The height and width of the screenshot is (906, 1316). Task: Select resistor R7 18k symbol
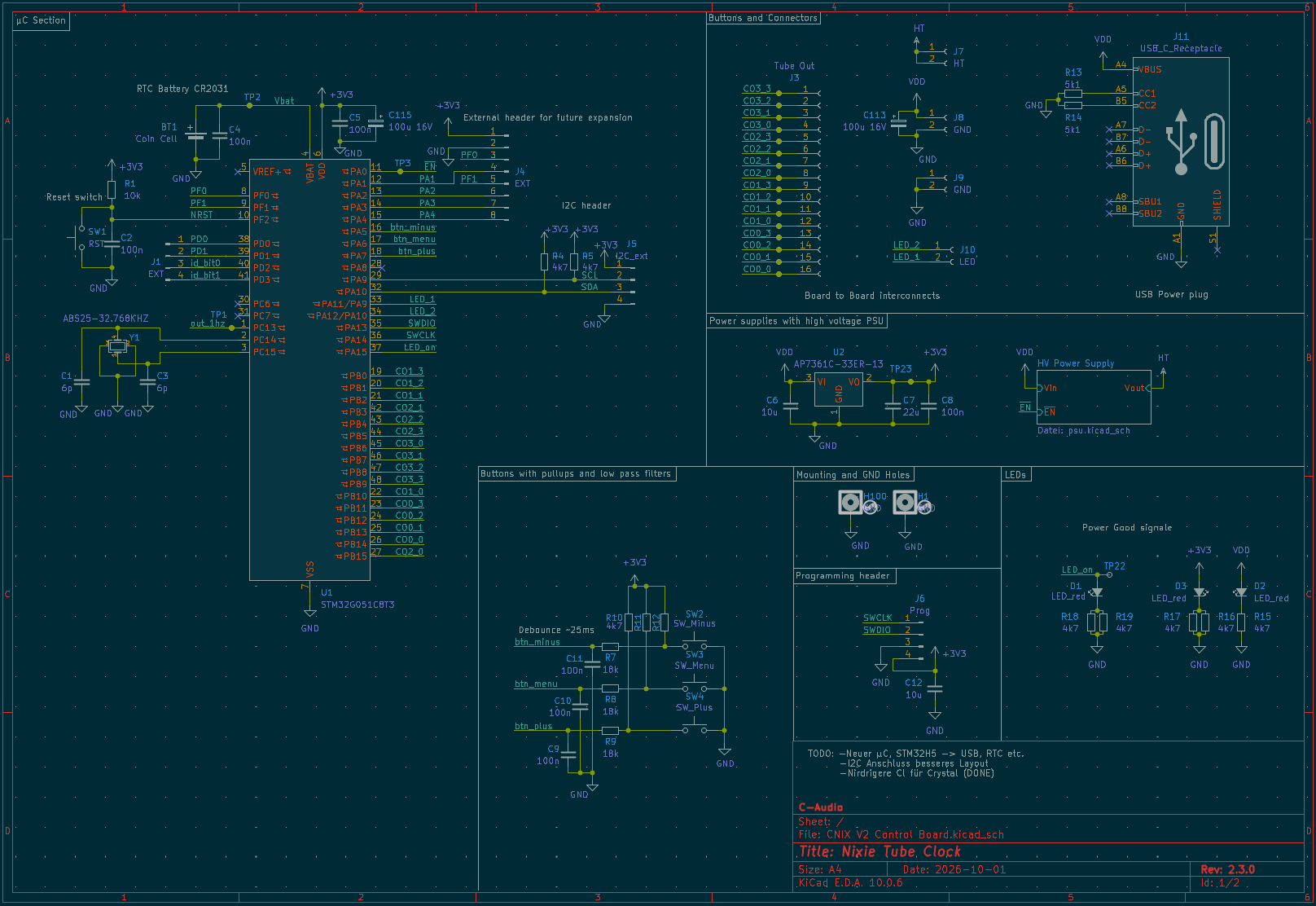click(x=610, y=647)
